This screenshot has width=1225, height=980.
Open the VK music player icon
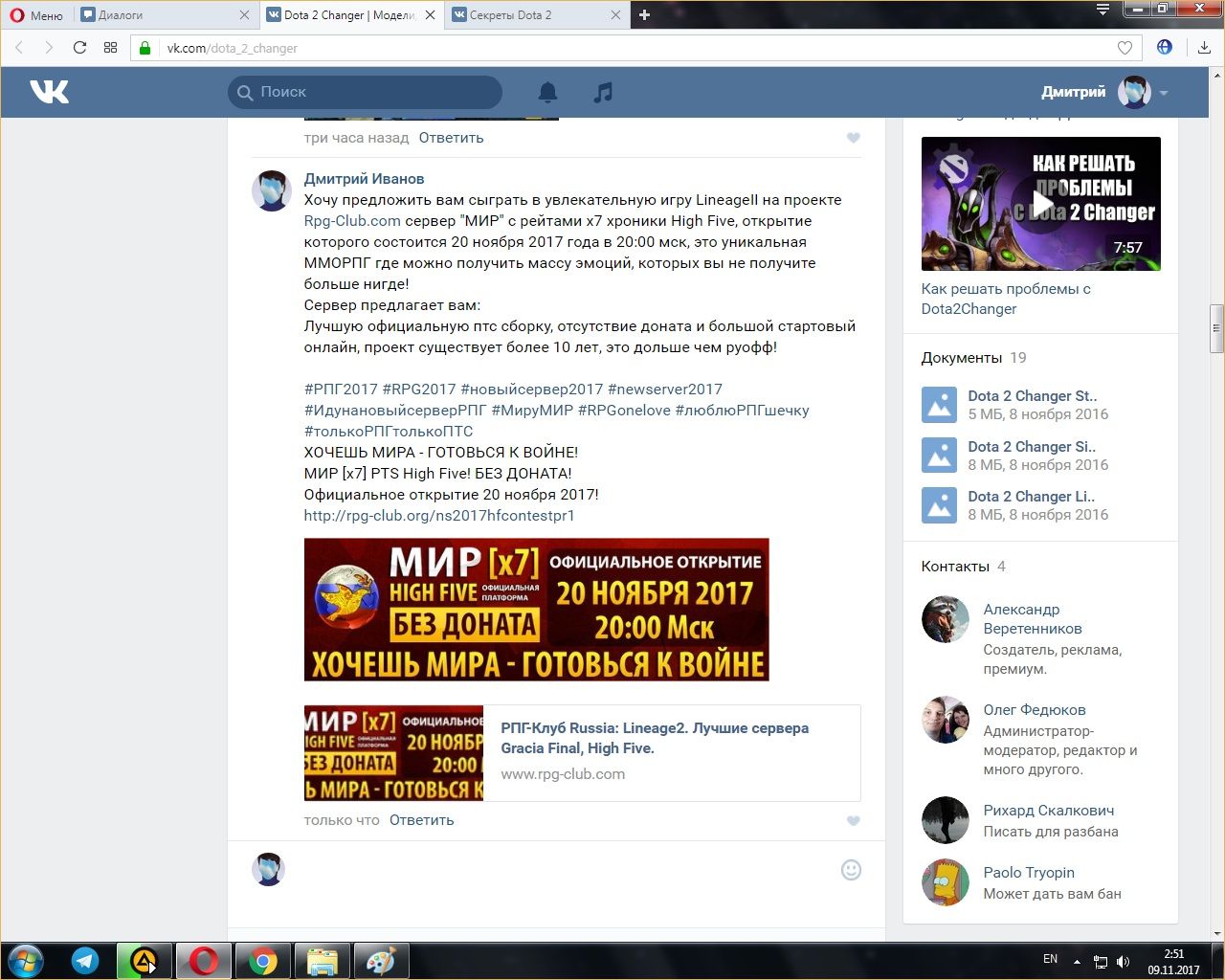pos(603,92)
